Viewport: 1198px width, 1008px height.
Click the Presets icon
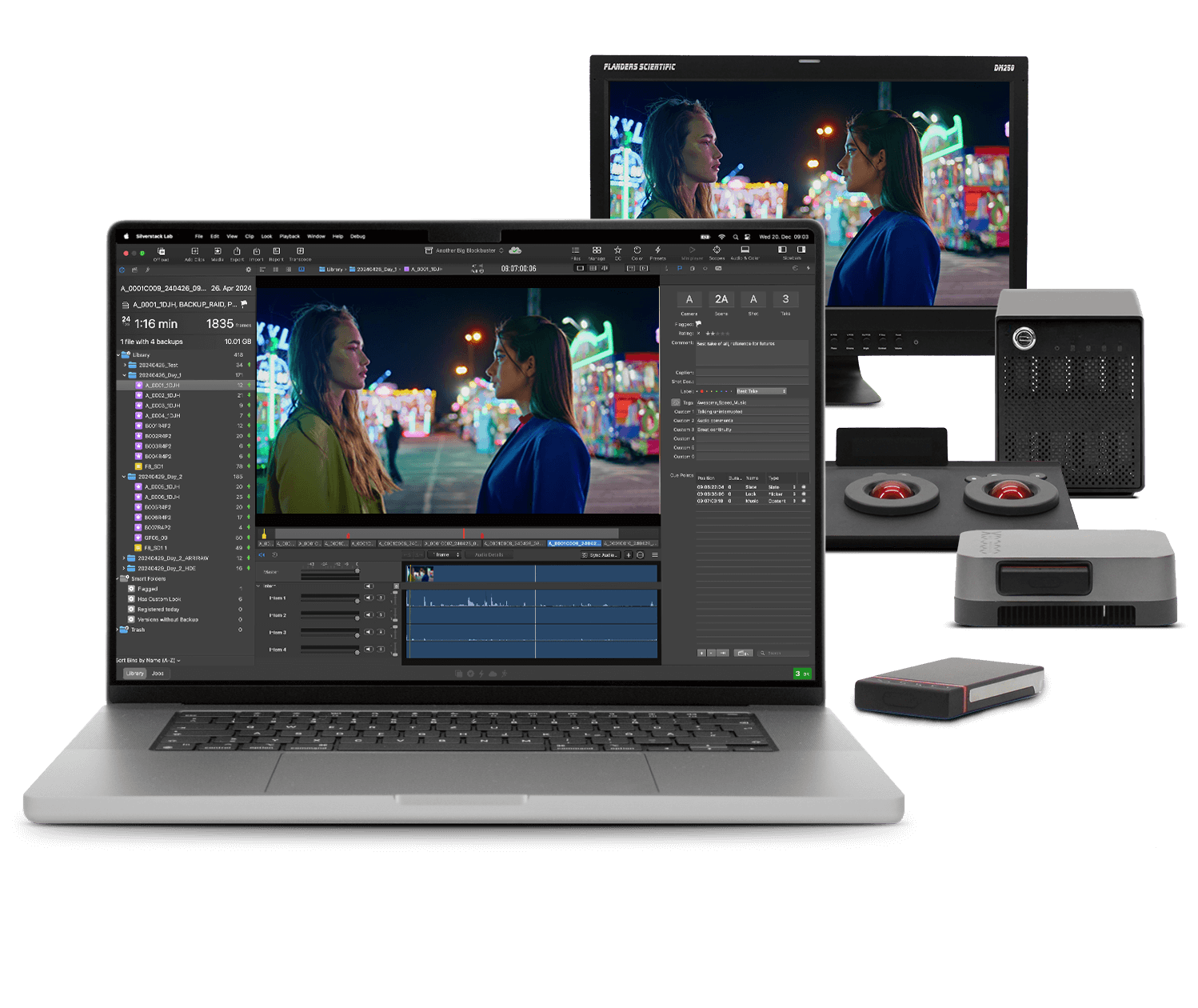coord(657,251)
